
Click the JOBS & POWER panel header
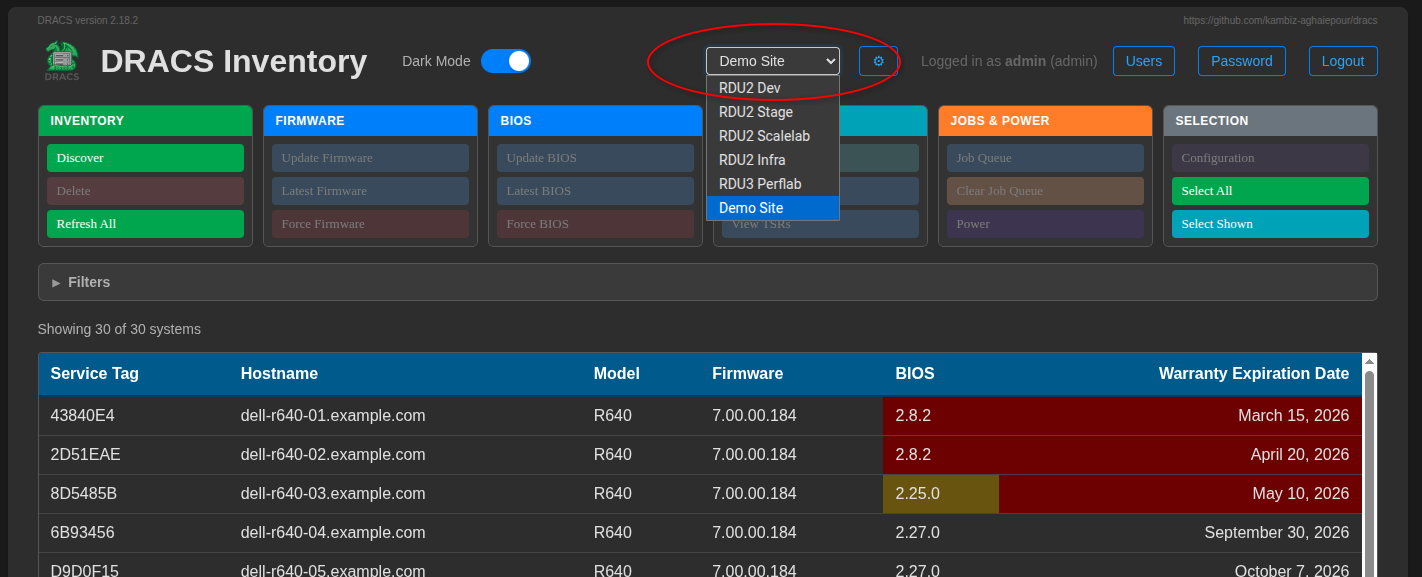point(1045,121)
